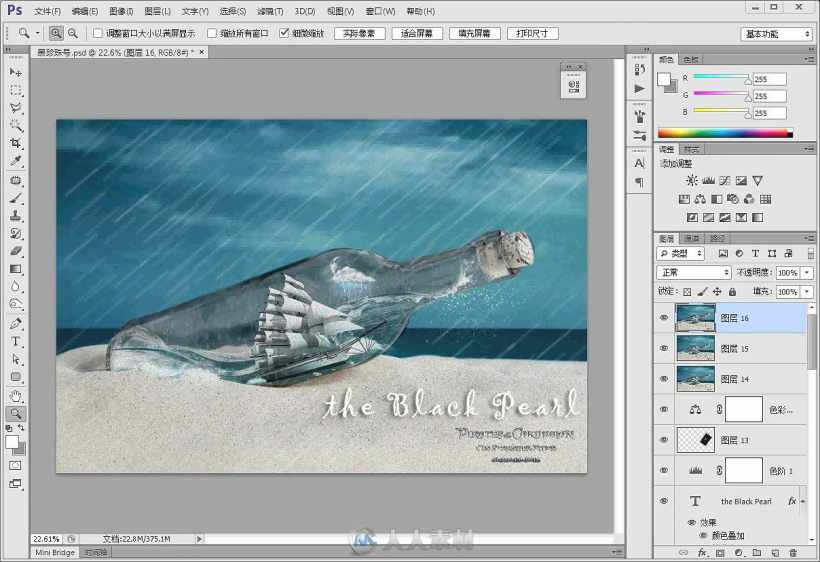Click the 实际像素 button
Image resolution: width=820 pixels, height=562 pixels.
click(359, 33)
